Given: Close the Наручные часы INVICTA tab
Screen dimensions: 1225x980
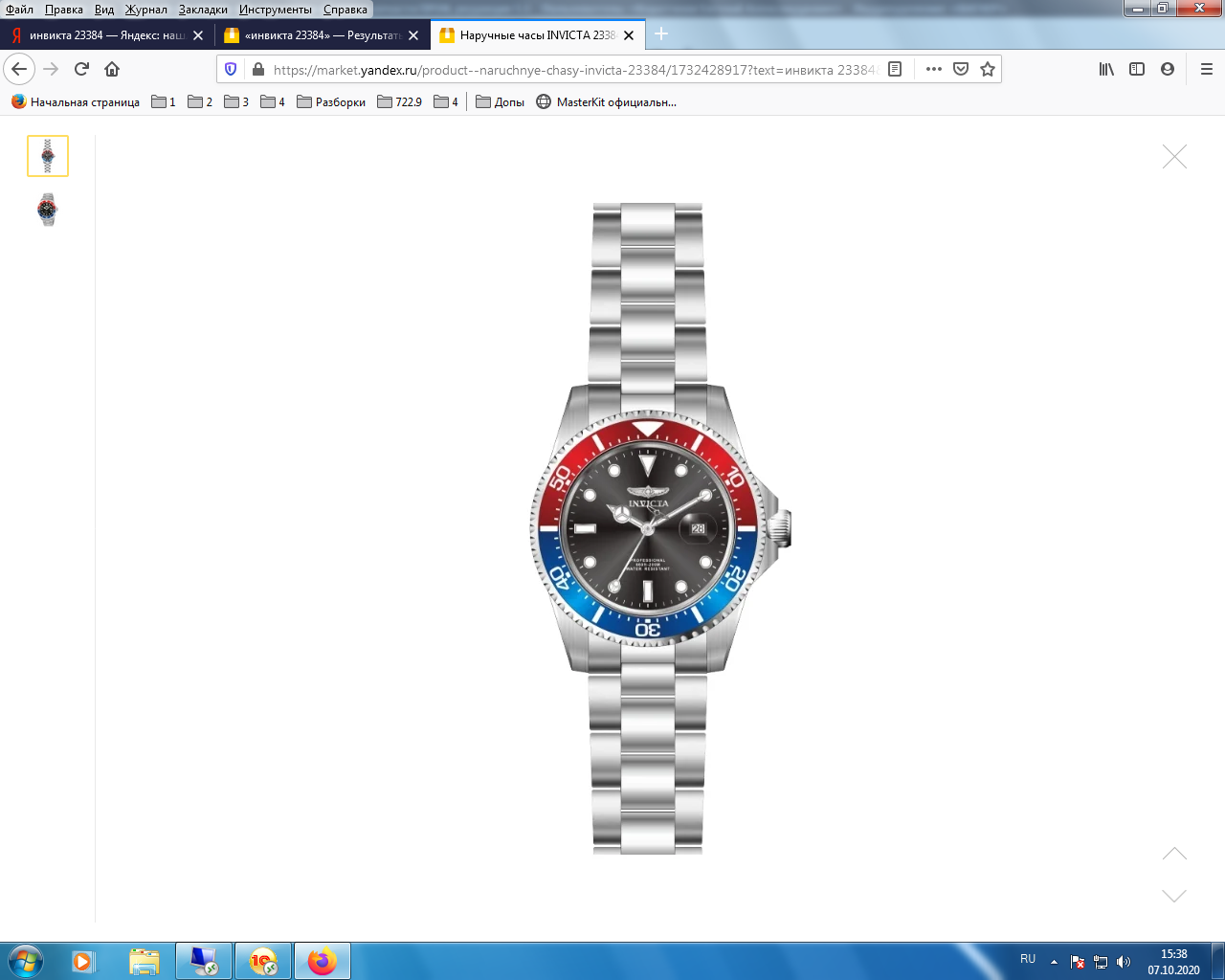Looking at the screenshot, I should click(x=629, y=35).
